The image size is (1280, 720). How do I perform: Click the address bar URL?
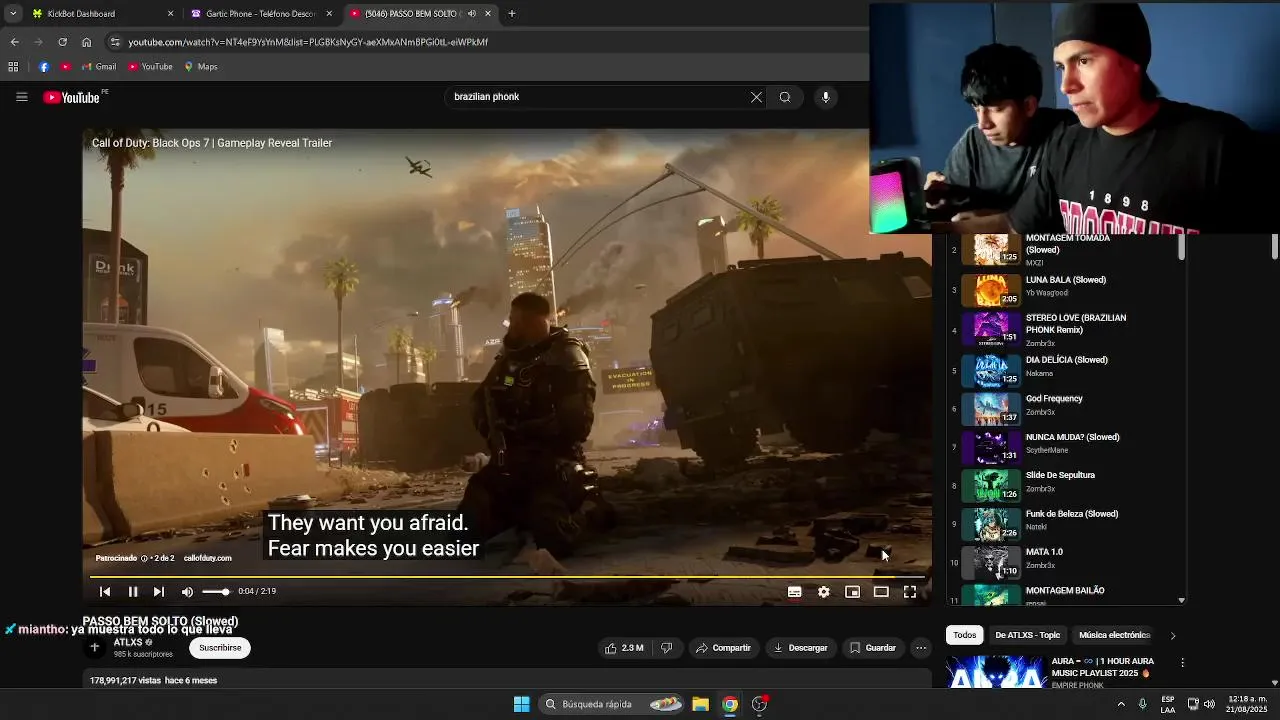(x=308, y=42)
